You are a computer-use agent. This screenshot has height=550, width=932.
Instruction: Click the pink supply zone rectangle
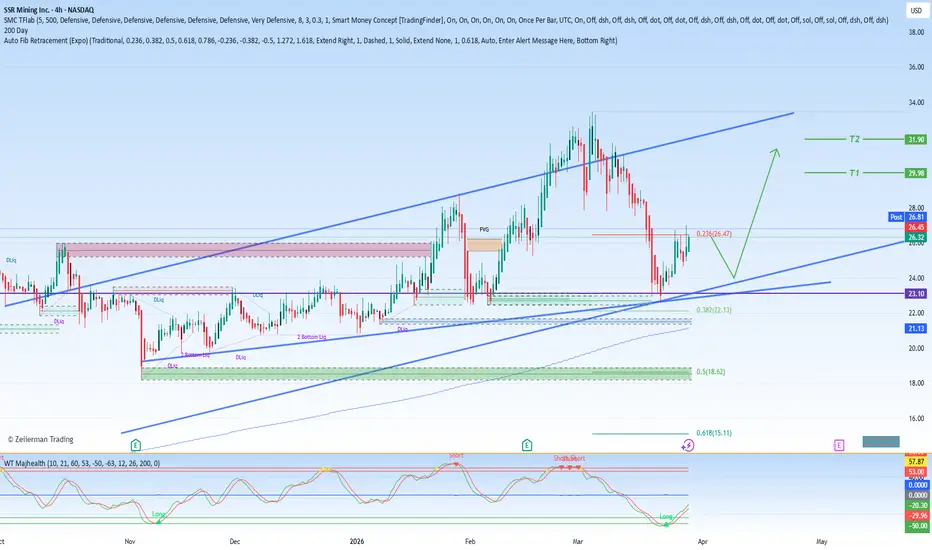pyautogui.click(x=244, y=250)
